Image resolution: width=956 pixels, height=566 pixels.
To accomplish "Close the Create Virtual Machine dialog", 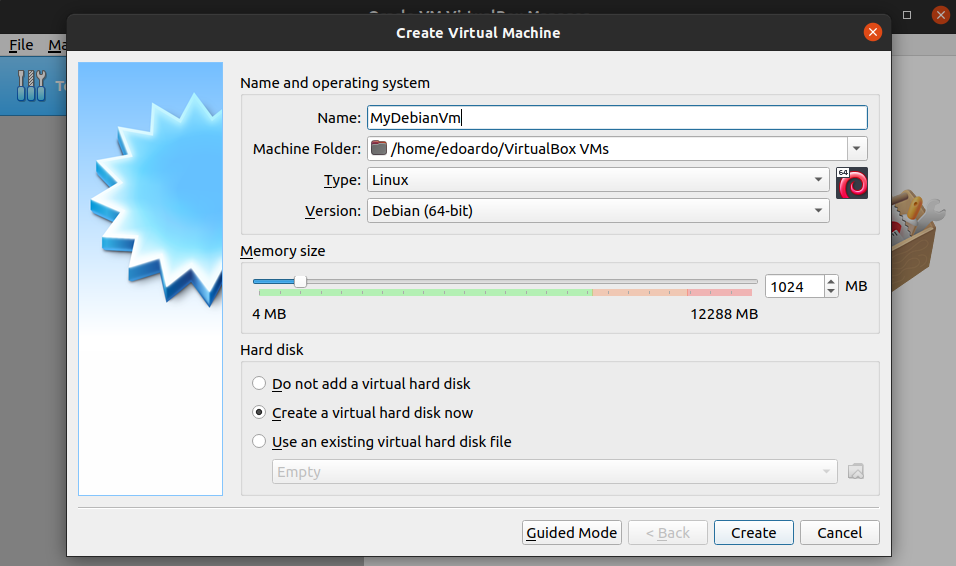I will (872, 32).
